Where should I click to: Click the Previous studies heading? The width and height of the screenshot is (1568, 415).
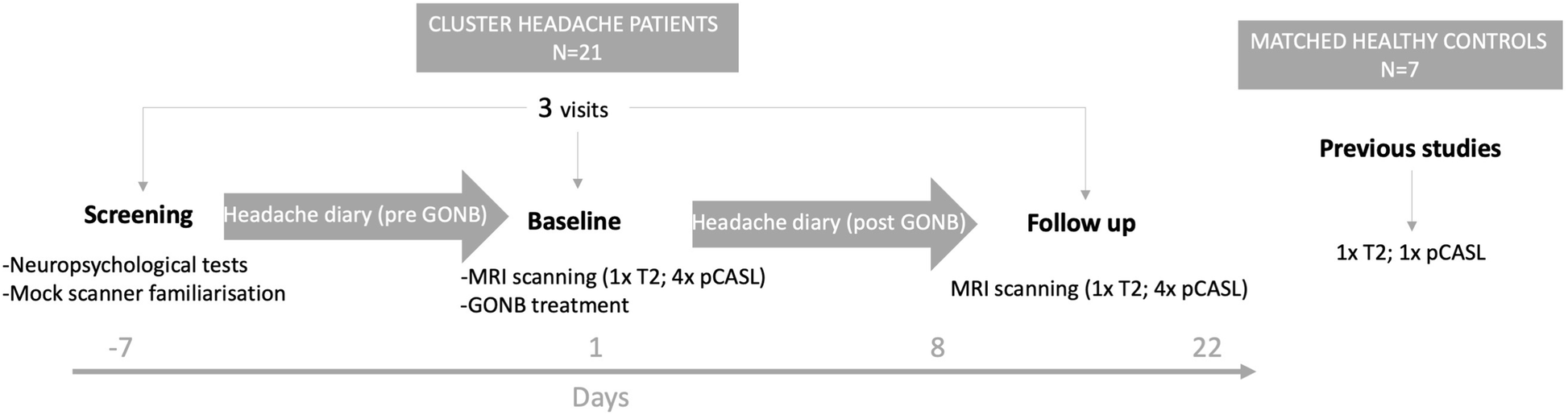pos(1409,149)
